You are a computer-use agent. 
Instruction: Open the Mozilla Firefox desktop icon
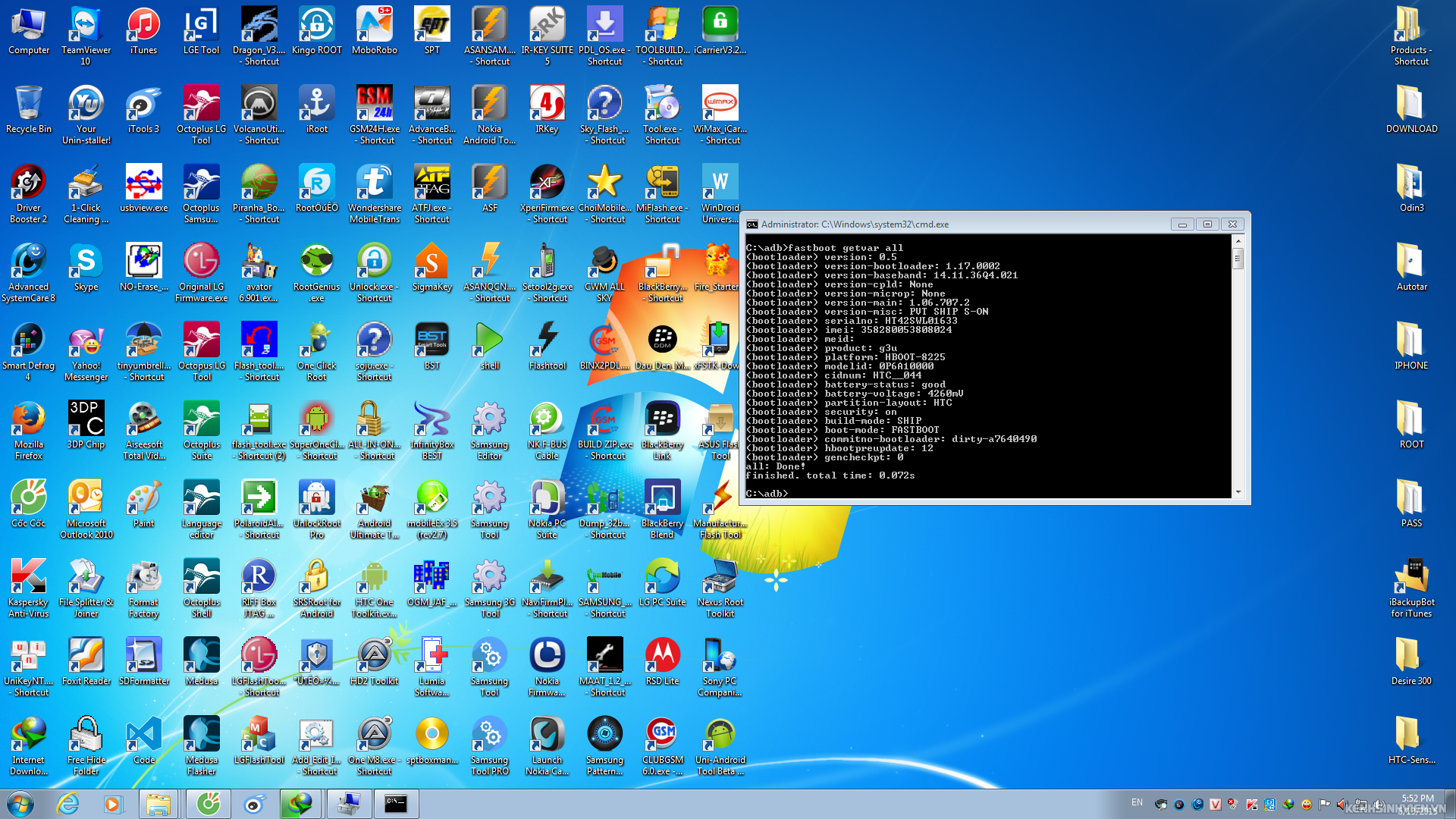point(29,430)
